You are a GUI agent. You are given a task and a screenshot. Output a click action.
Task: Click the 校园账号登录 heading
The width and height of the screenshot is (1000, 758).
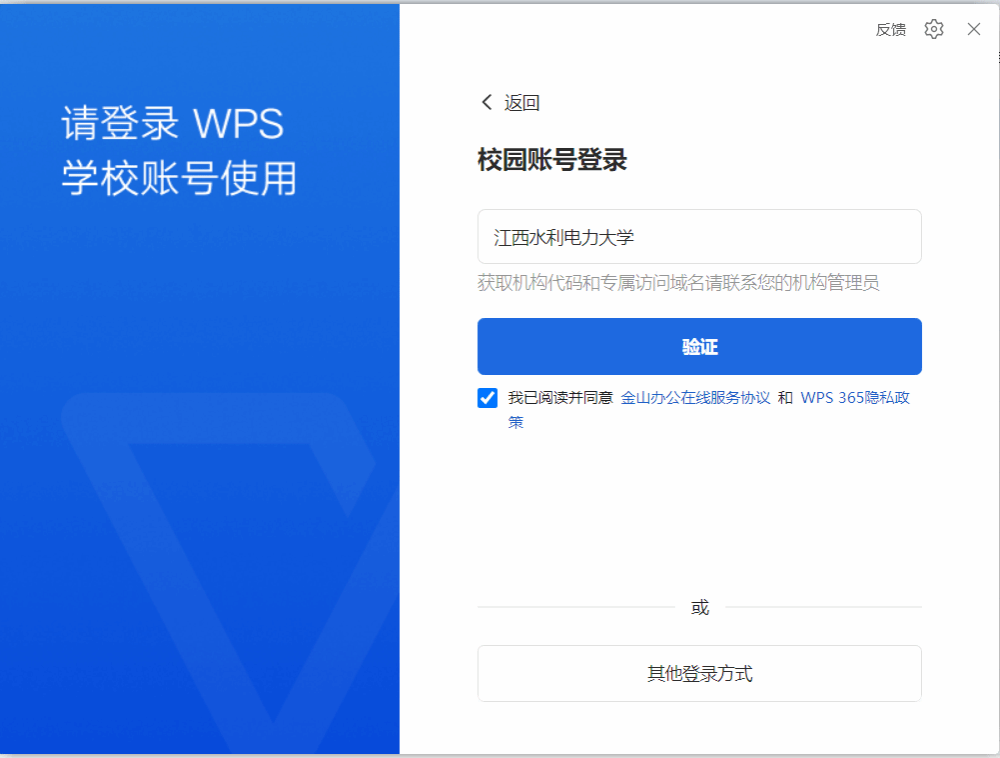coord(552,160)
